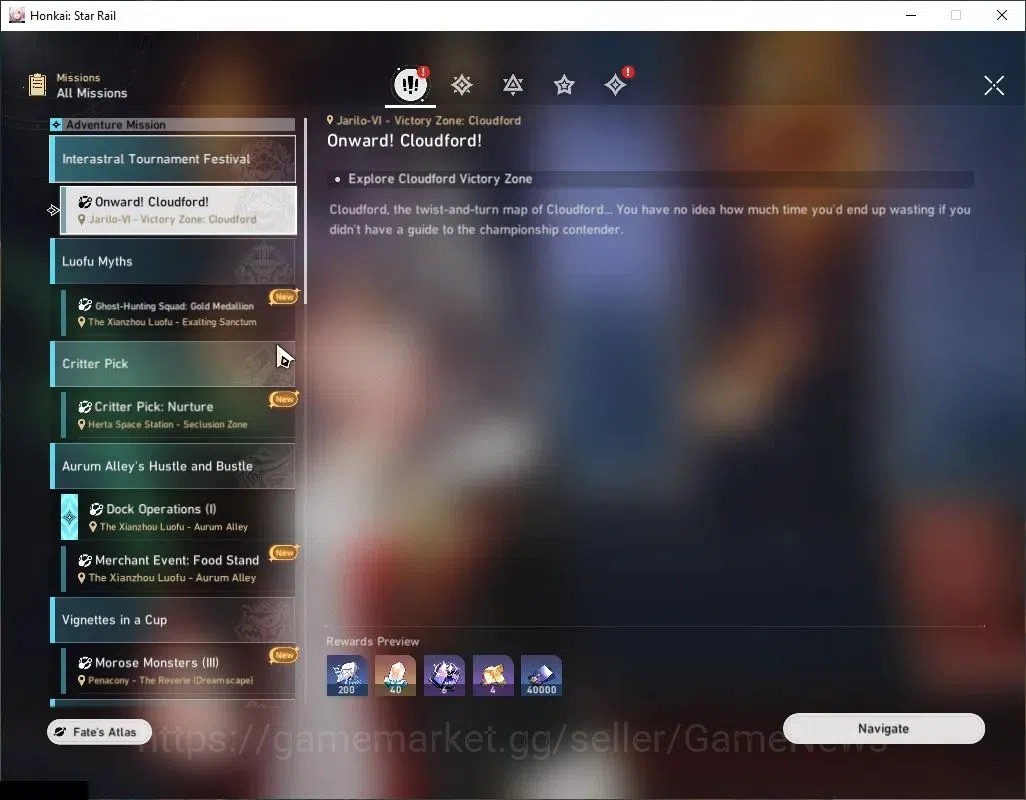The height and width of the screenshot is (800, 1026).
Task: Close the missions panel with the X icon
Action: pyautogui.click(x=994, y=85)
